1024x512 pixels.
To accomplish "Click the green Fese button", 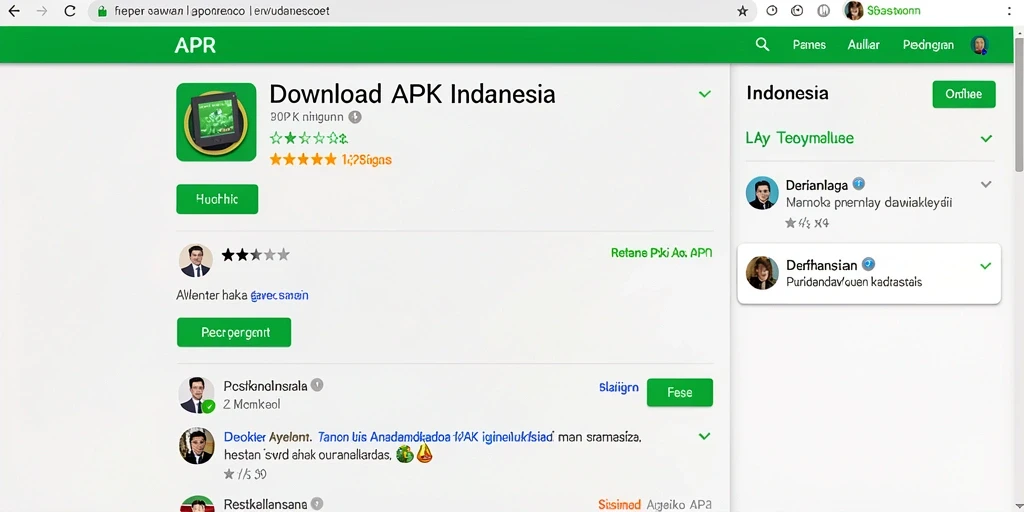I will tap(680, 392).
